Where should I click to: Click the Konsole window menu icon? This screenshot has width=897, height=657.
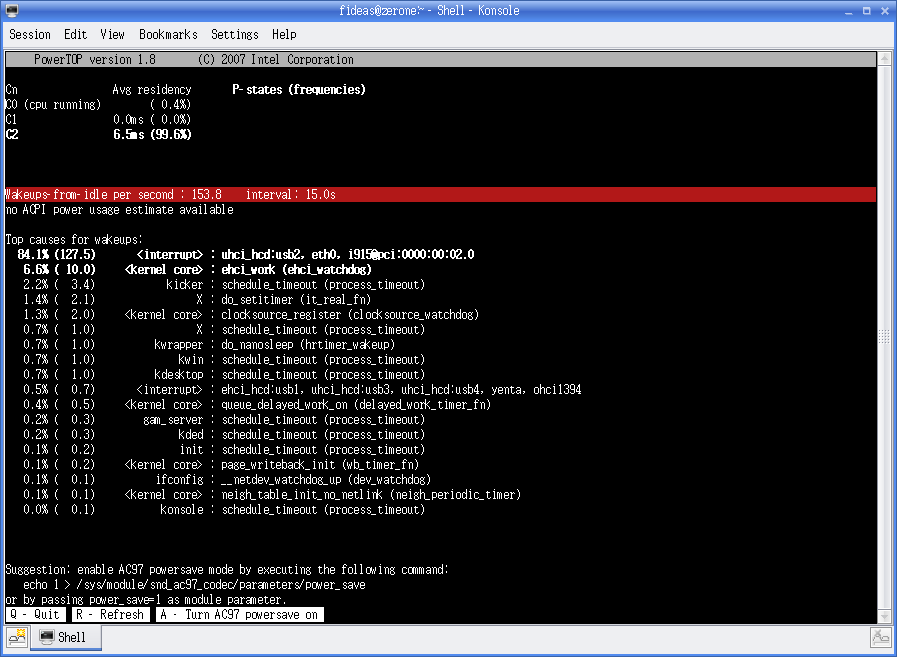(x=11, y=10)
